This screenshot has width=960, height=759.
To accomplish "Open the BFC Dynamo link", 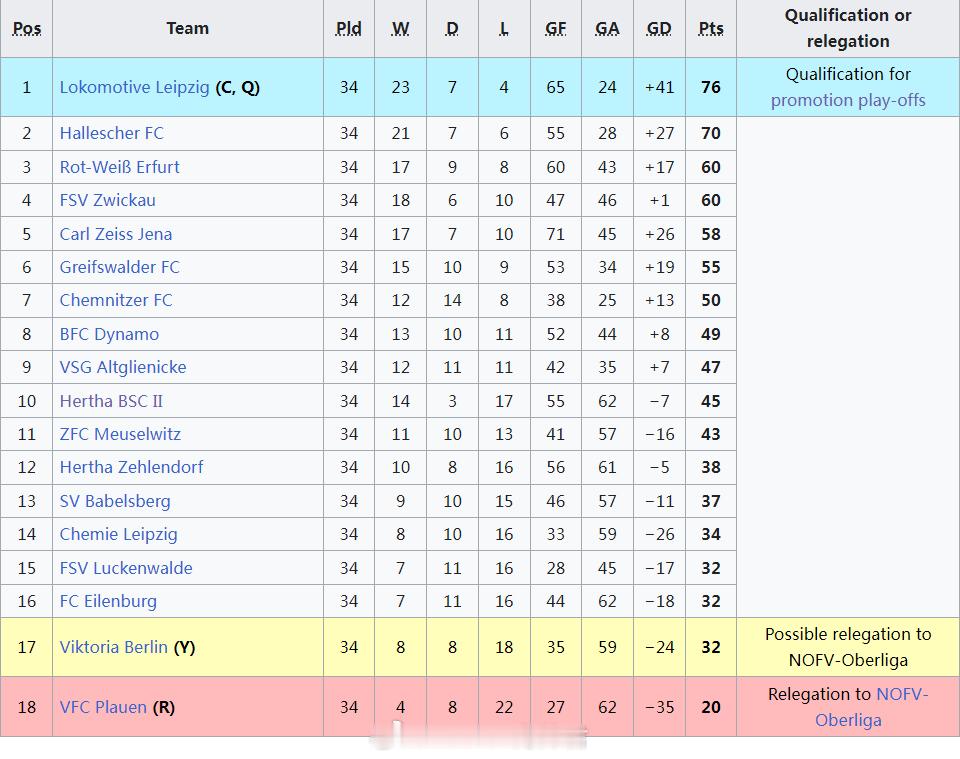I will pos(109,334).
